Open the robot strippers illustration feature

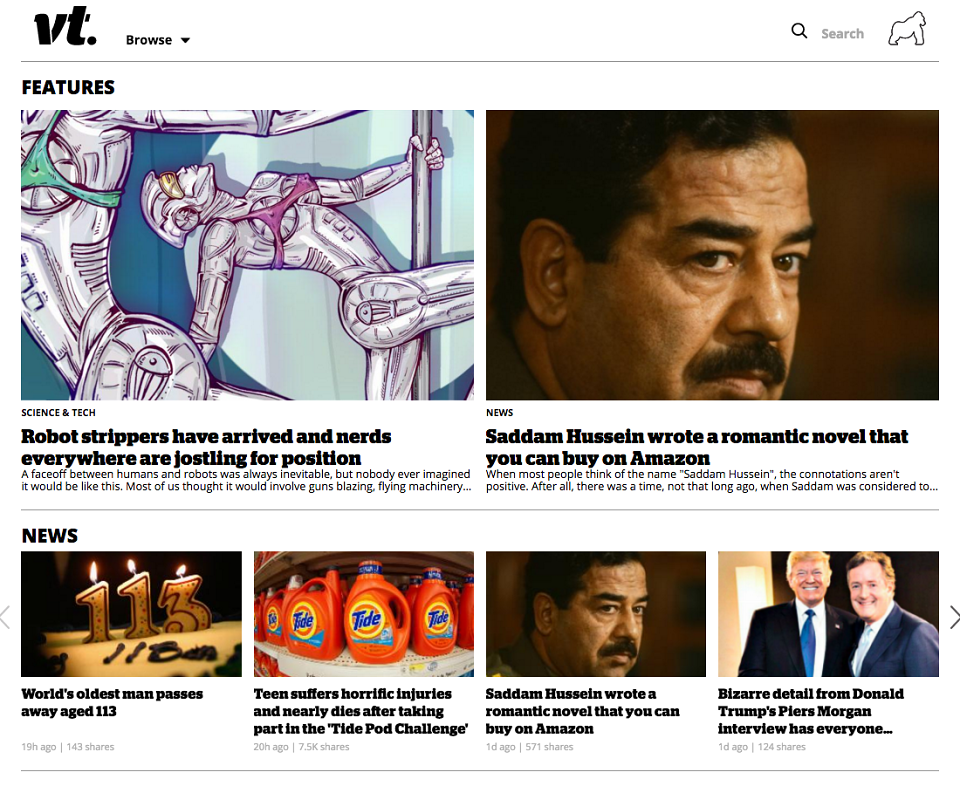pyautogui.click(x=247, y=255)
